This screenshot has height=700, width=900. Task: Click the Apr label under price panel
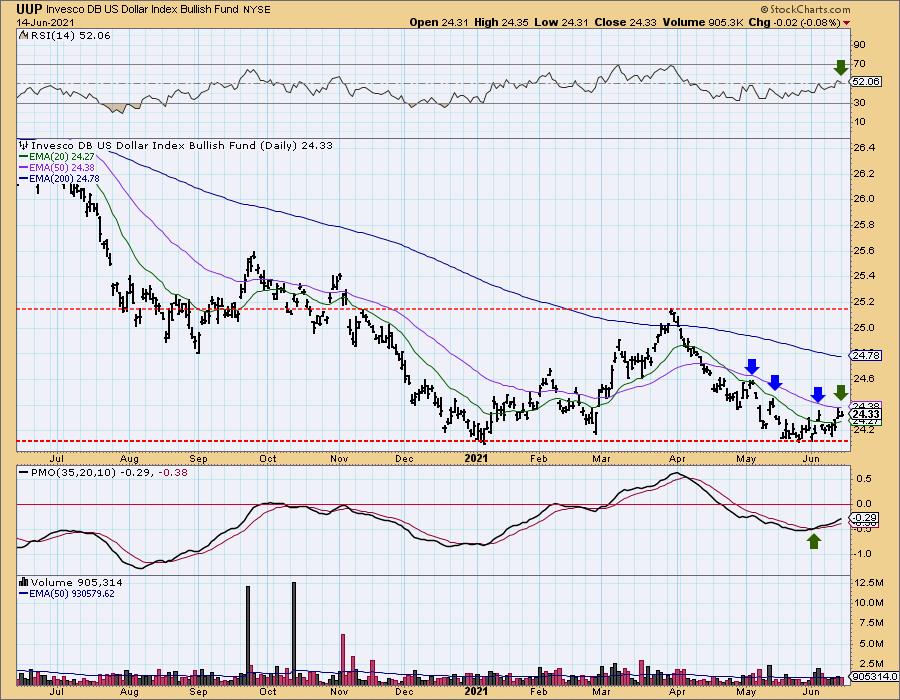[677, 458]
